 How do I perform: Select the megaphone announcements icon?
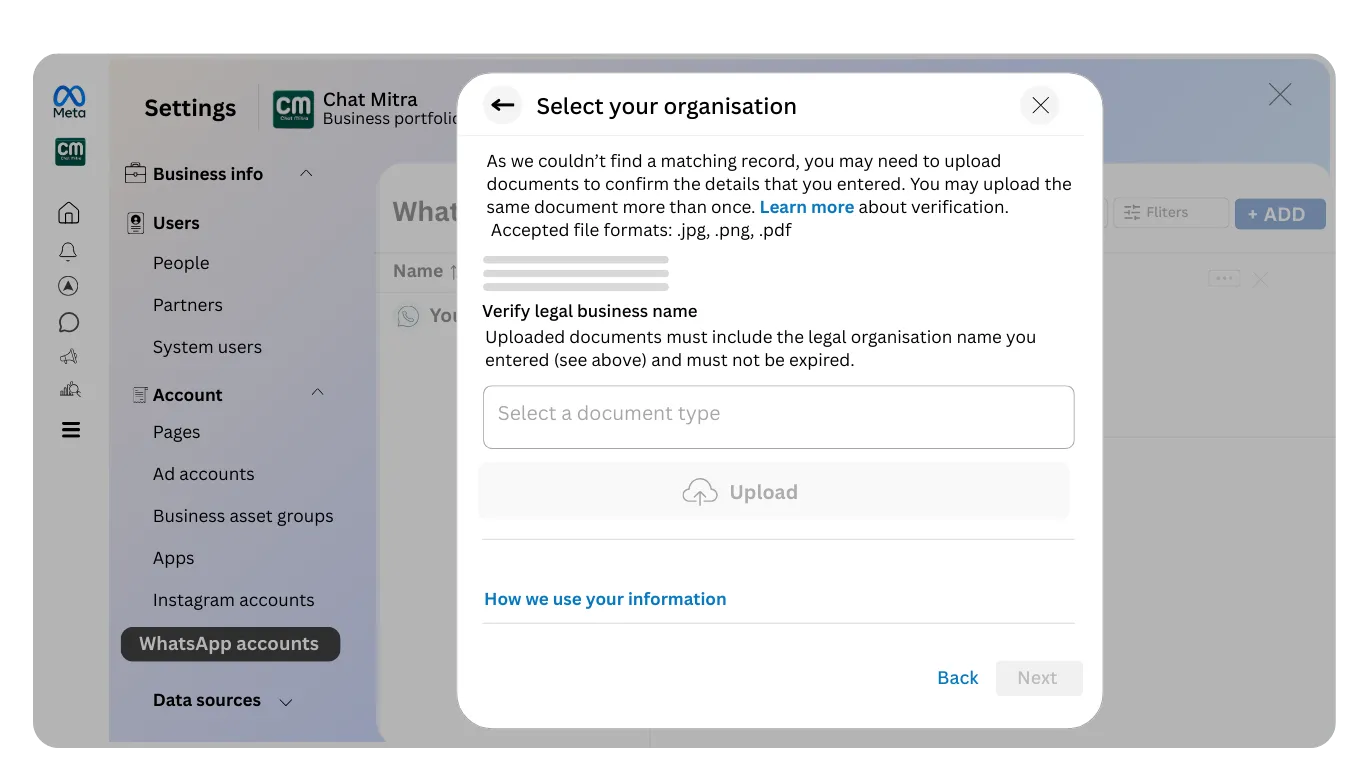pos(68,356)
